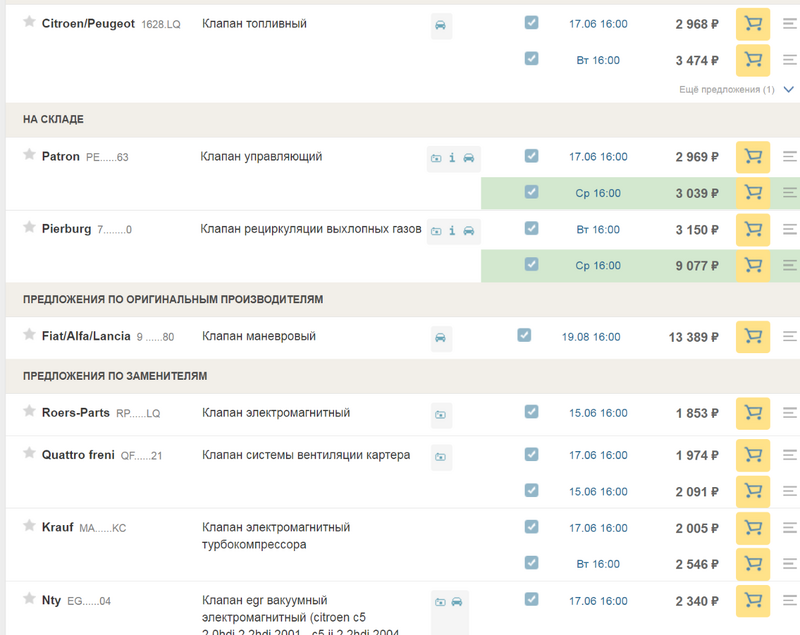
Task: Click car applicability icon for Pierburg
Action: pos(468,231)
